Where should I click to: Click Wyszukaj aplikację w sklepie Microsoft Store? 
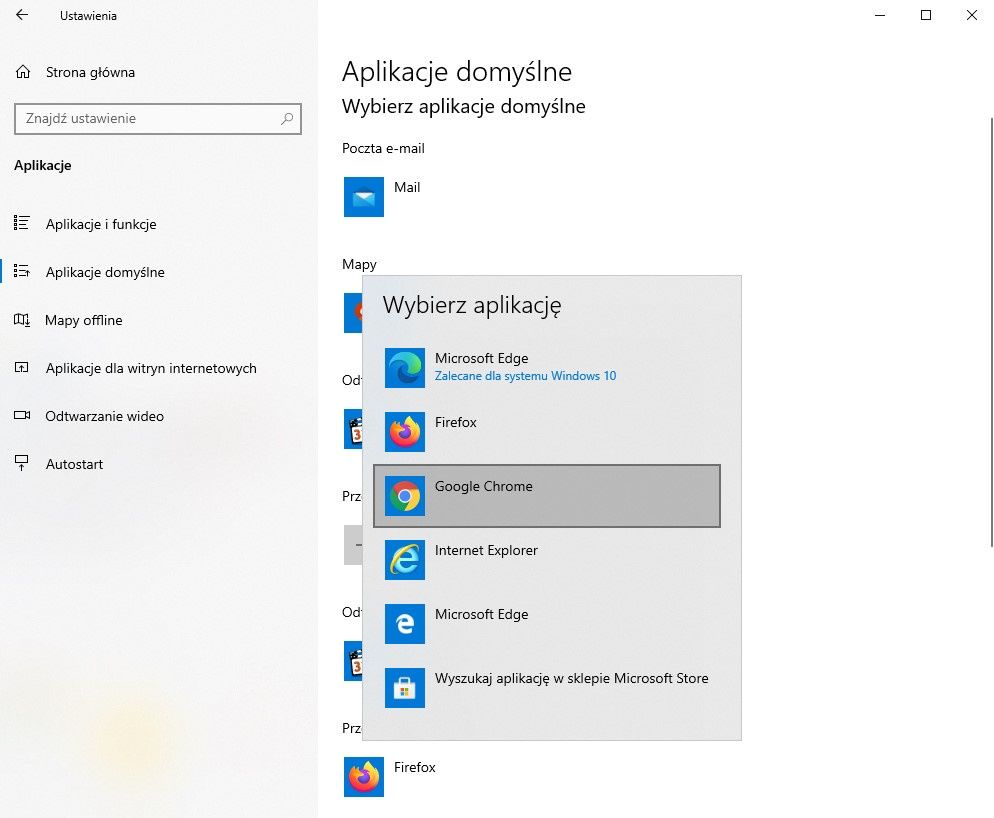tap(547, 688)
